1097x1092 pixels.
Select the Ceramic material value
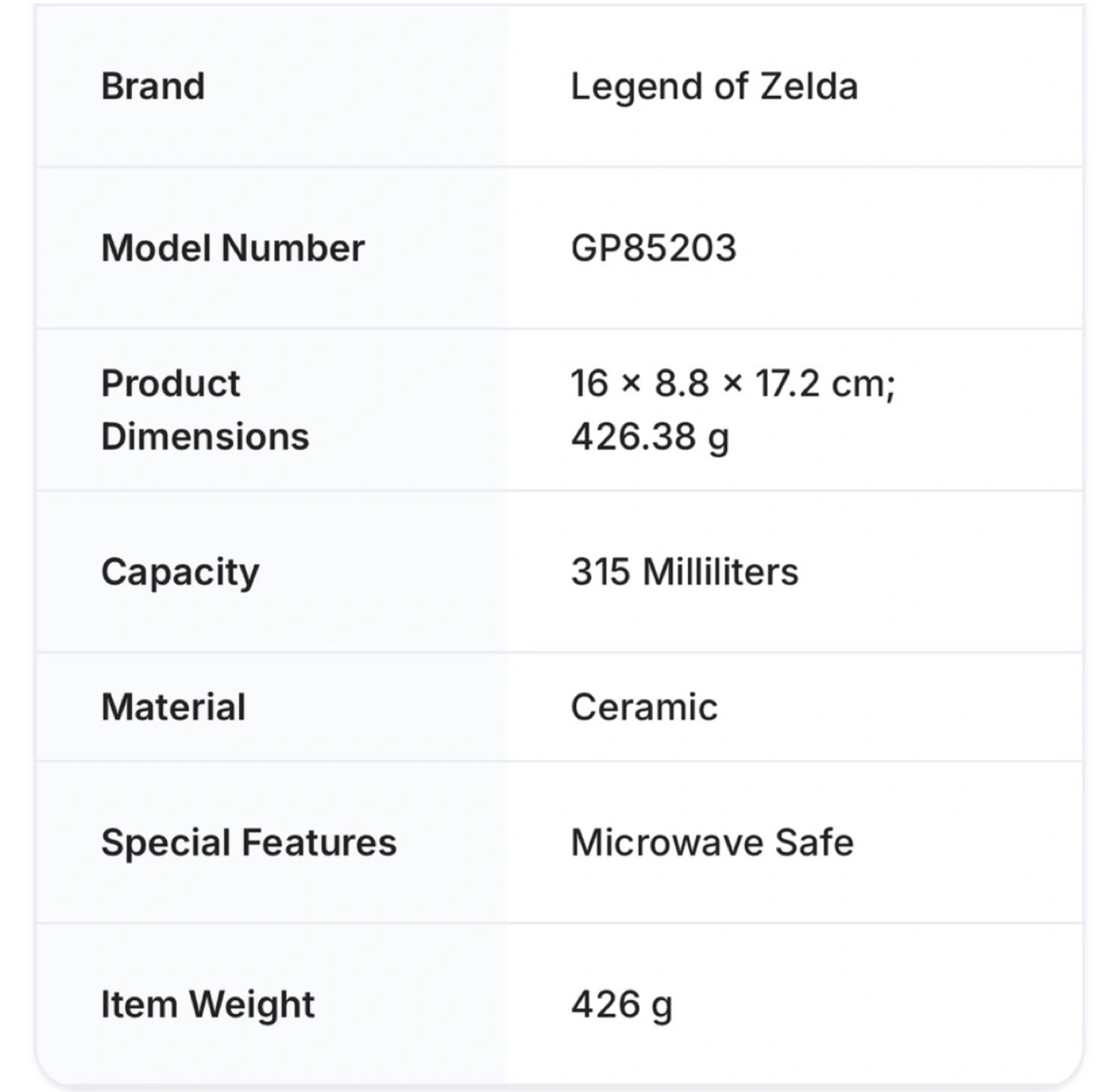(644, 707)
